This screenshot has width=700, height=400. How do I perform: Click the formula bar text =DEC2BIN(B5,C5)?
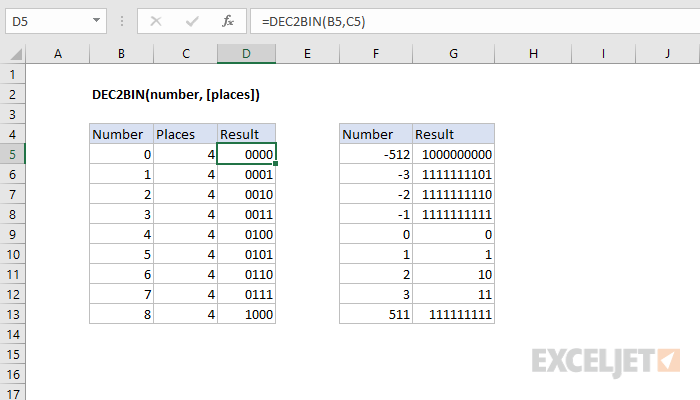(x=313, y=21)
